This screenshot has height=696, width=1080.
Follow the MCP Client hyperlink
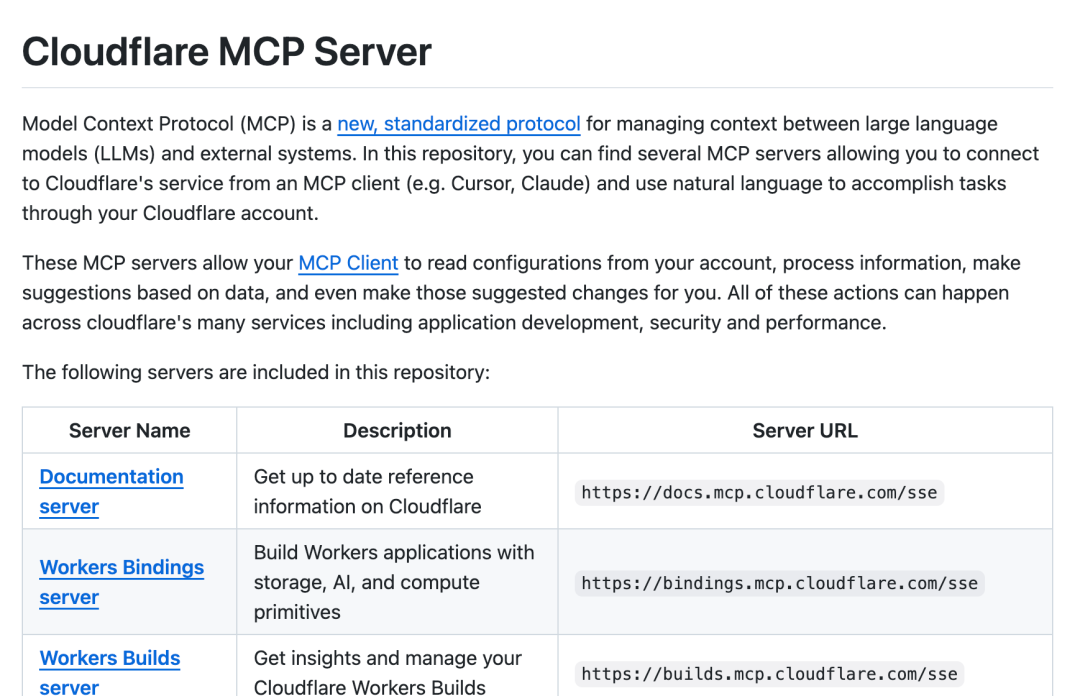[x=348, y=263]
